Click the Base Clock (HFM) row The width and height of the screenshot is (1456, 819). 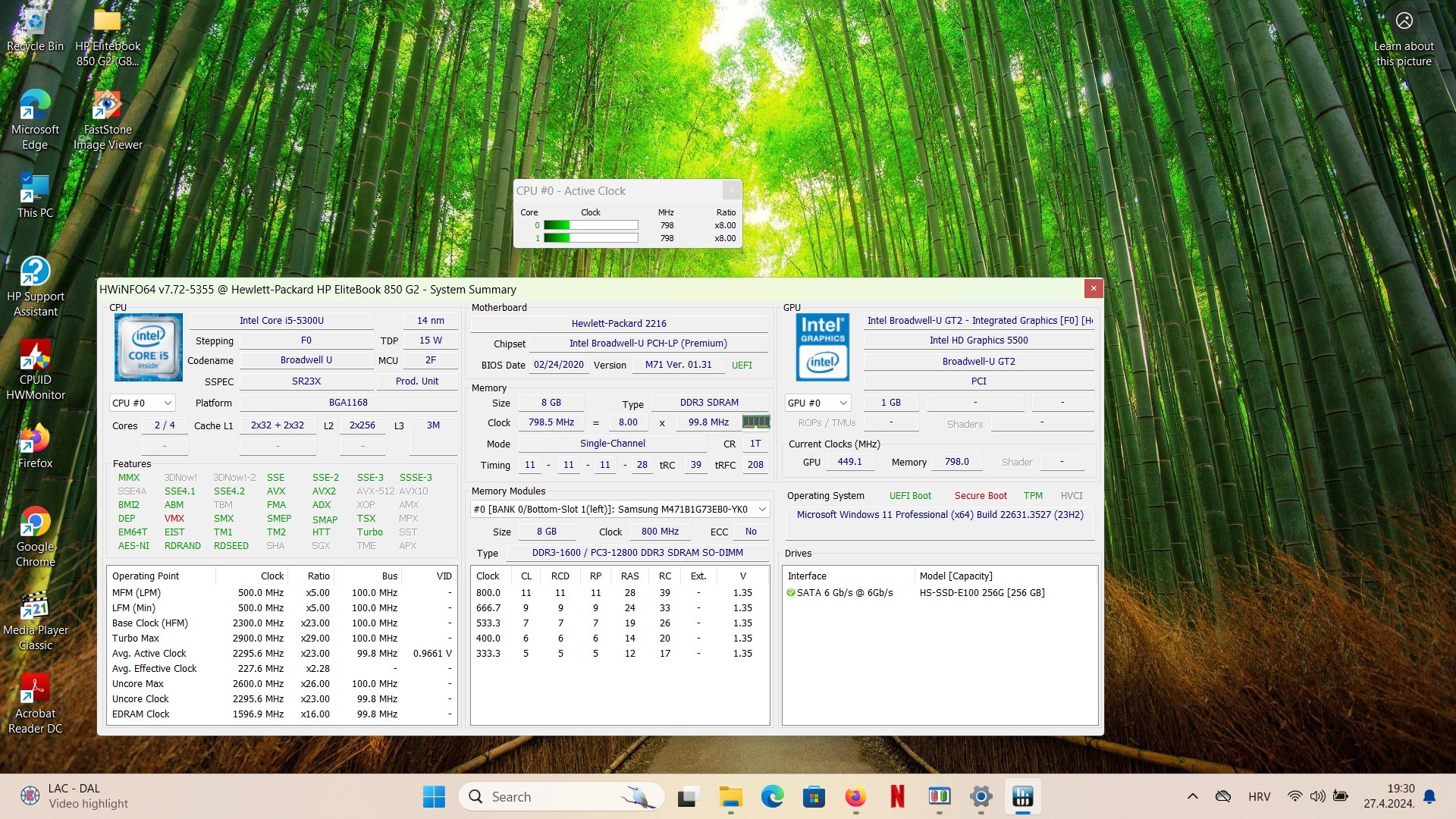point(281,623)
